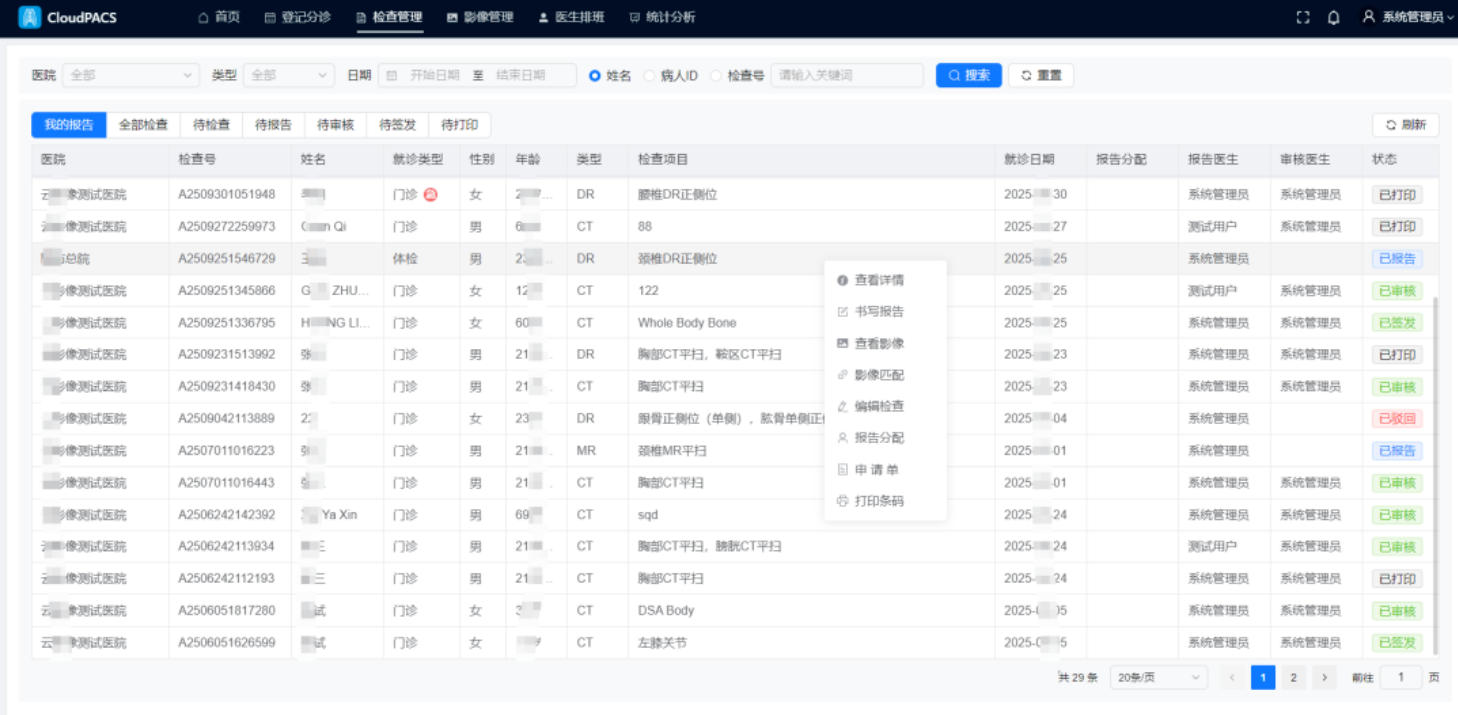This screenshot has width=1458, height=715.
Task: Select the 病人ID radio button
Action: pyautogui.click(x=649, y=76)
